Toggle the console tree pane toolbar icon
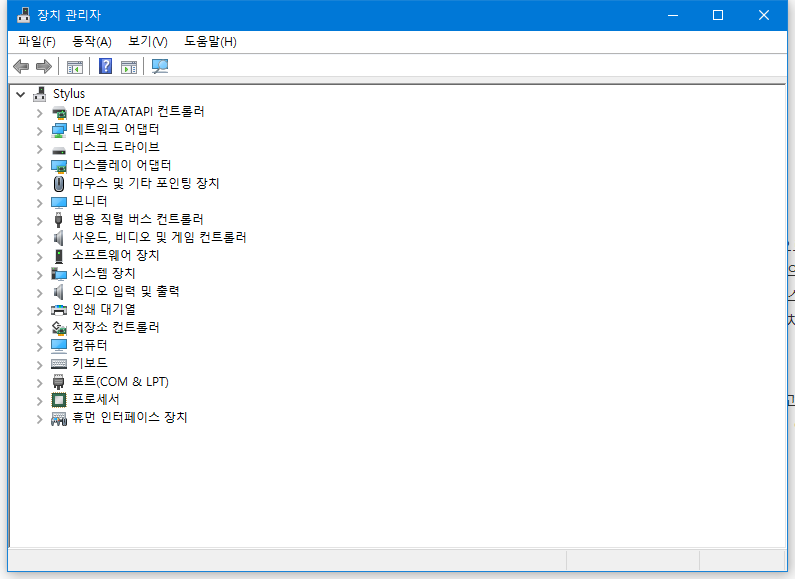 coord(75,66)
